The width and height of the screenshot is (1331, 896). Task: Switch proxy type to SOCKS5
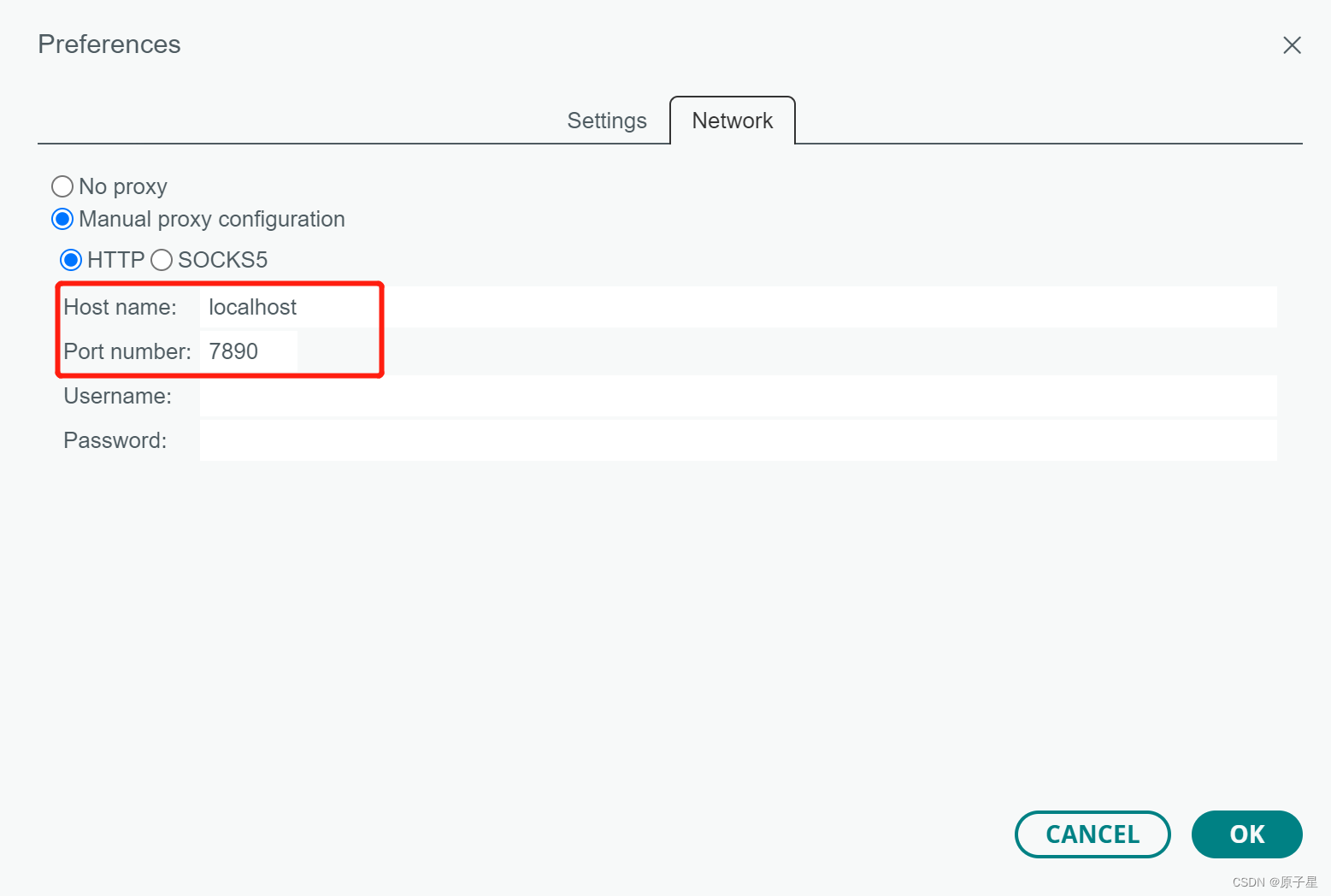(162, 260)
